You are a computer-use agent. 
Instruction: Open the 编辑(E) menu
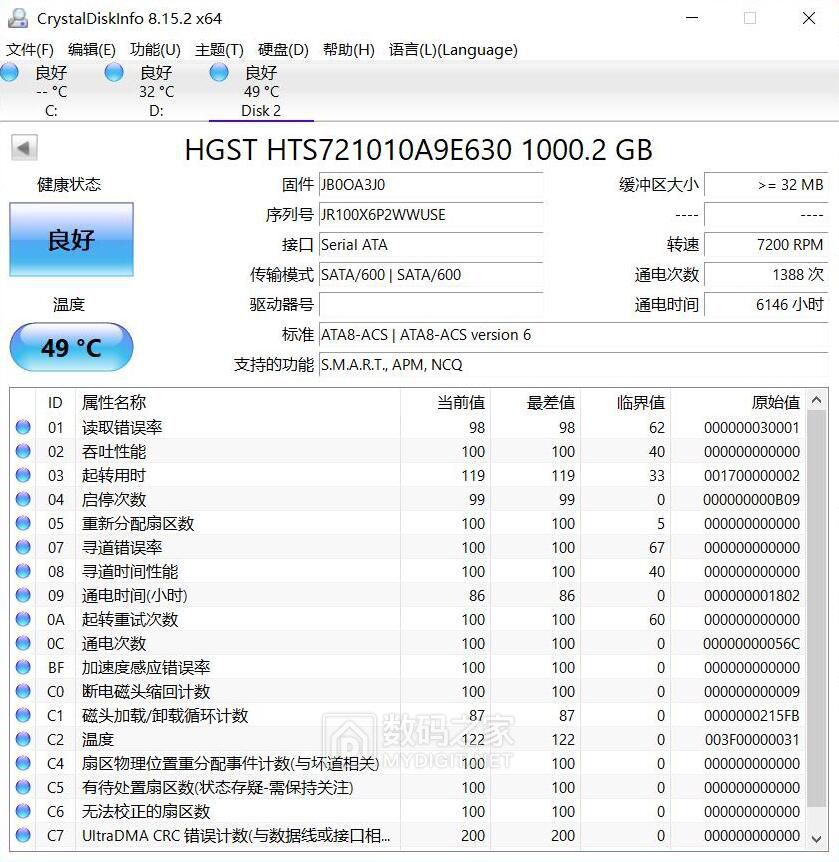point(92,50)
